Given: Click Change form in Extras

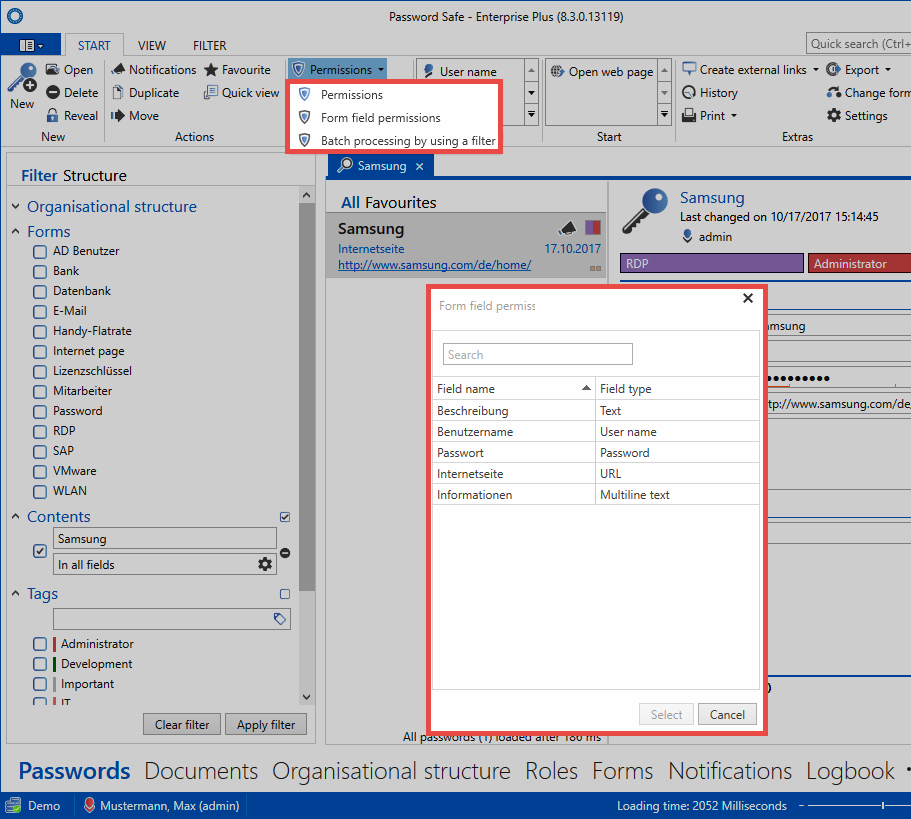Looking at the screenshot, I should click(869, 93).
